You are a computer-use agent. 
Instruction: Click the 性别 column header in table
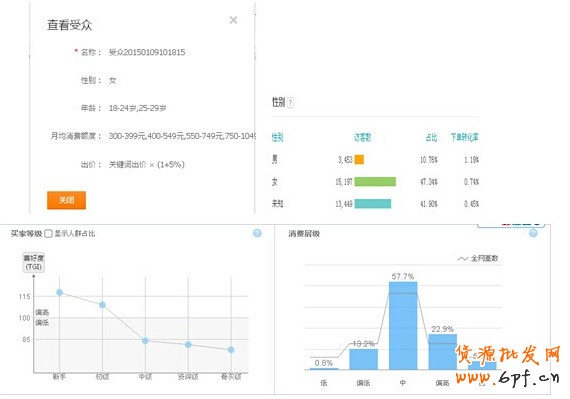277,137
